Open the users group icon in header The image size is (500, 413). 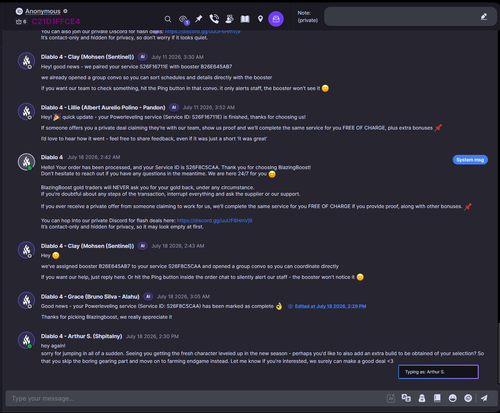[229, 19]
